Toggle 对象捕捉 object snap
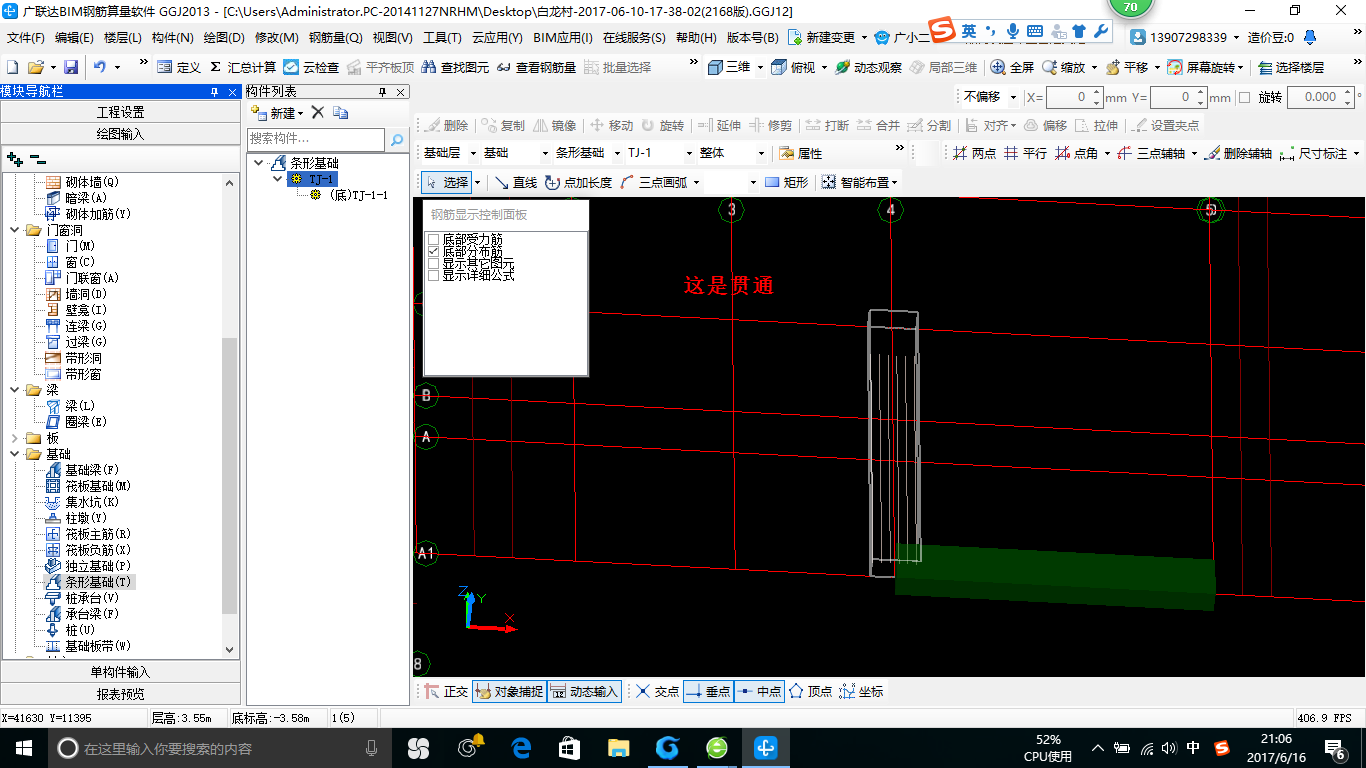Viewport: 1366px width, 768px height. 509,691
